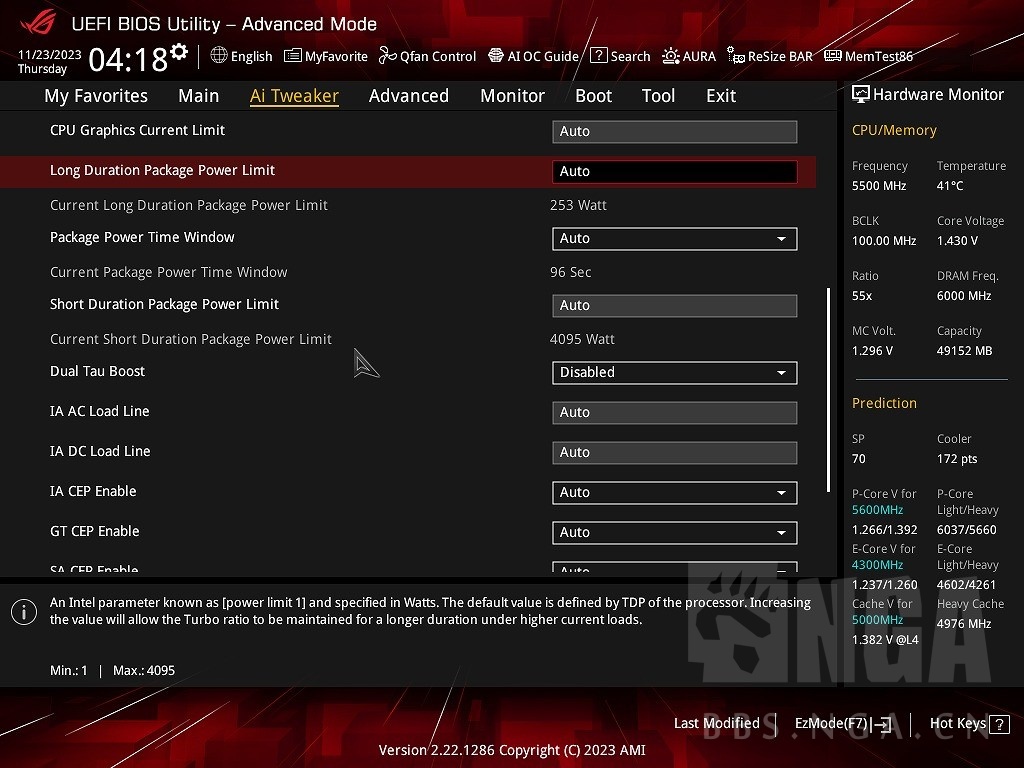Open the IA CEP Enable dropdown
The height and width of the screenshot is (768, 1024).
tap(674, 492)
